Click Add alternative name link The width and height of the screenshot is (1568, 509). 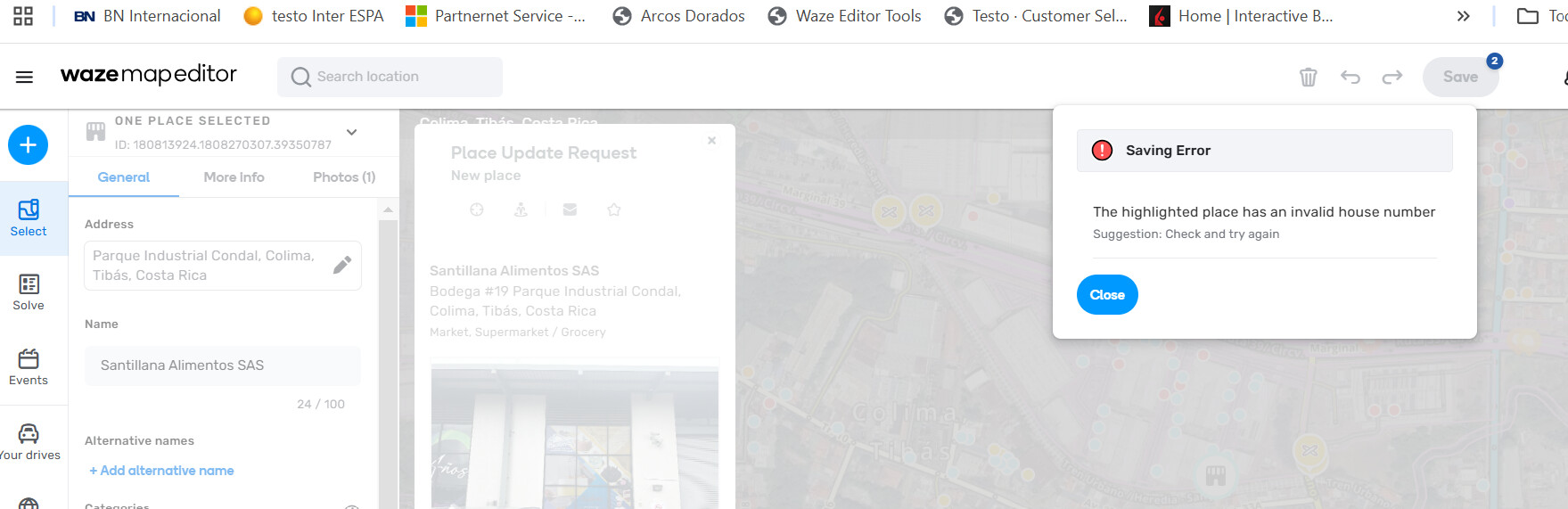(x=161, y=471)
